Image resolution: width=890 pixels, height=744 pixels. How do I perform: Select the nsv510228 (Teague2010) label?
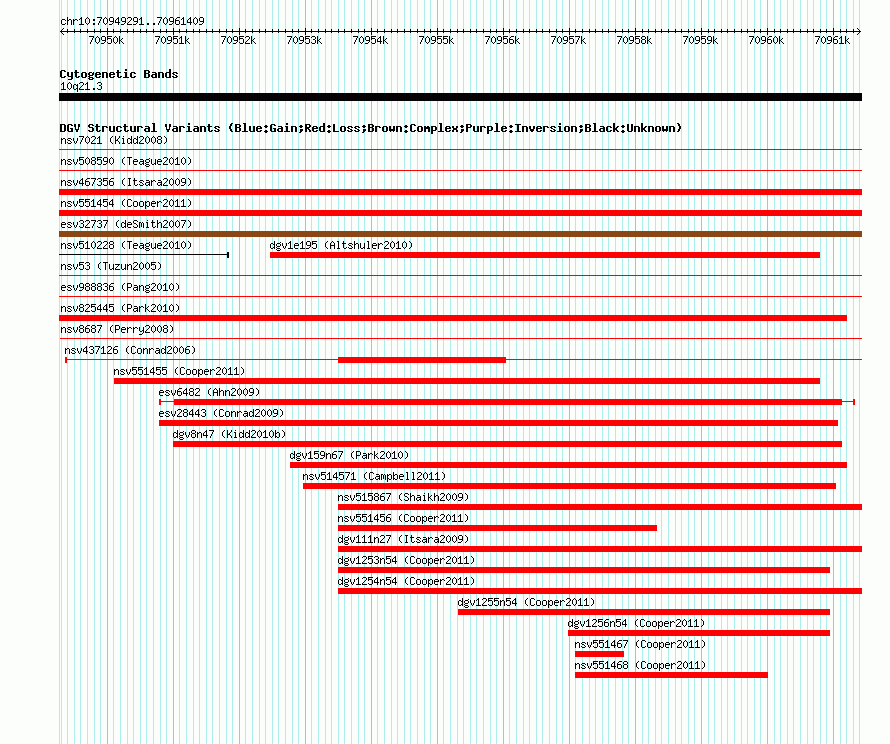(126, 245)
